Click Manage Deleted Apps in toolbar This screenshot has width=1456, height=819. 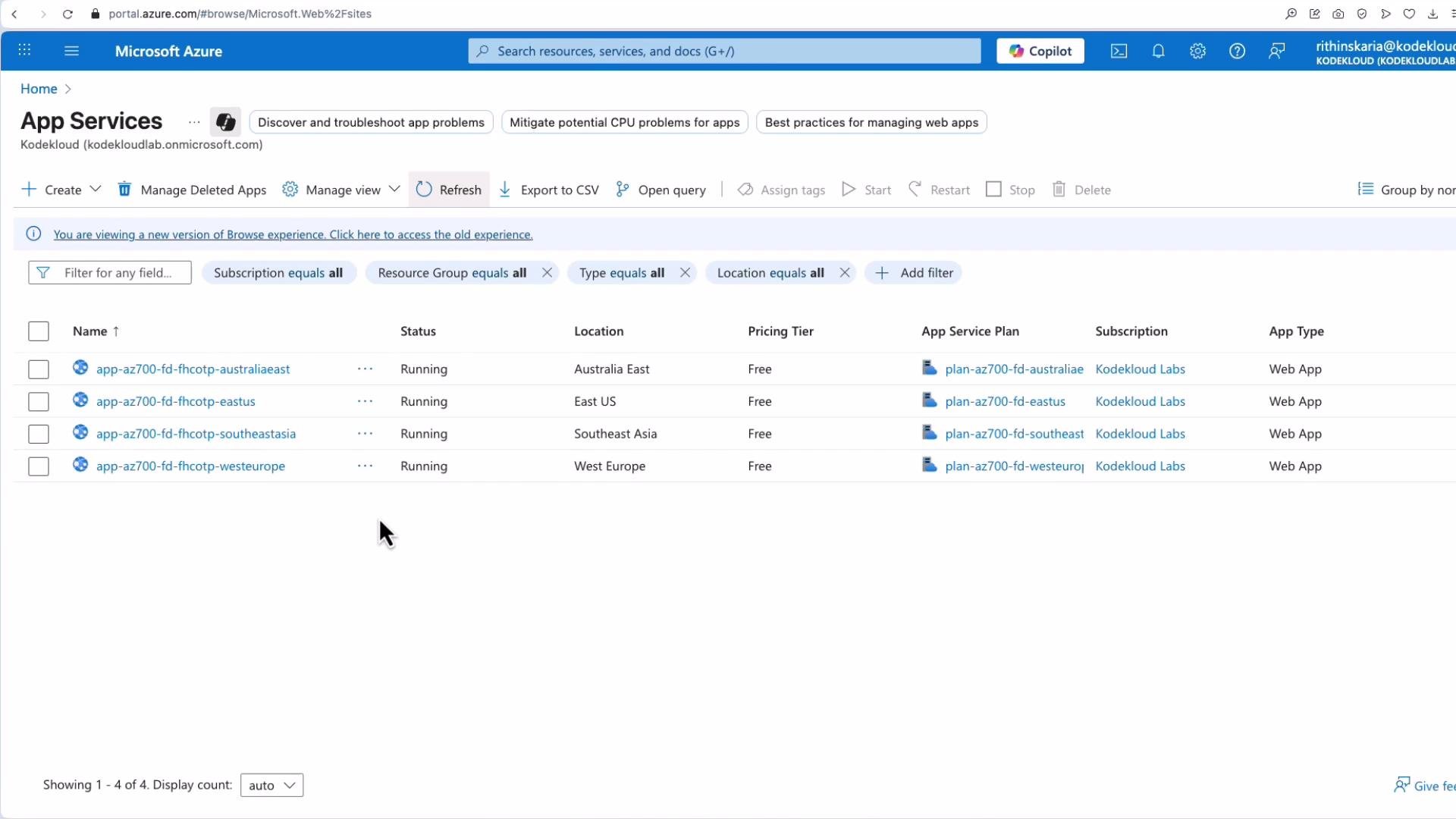(x=192, y=190)
